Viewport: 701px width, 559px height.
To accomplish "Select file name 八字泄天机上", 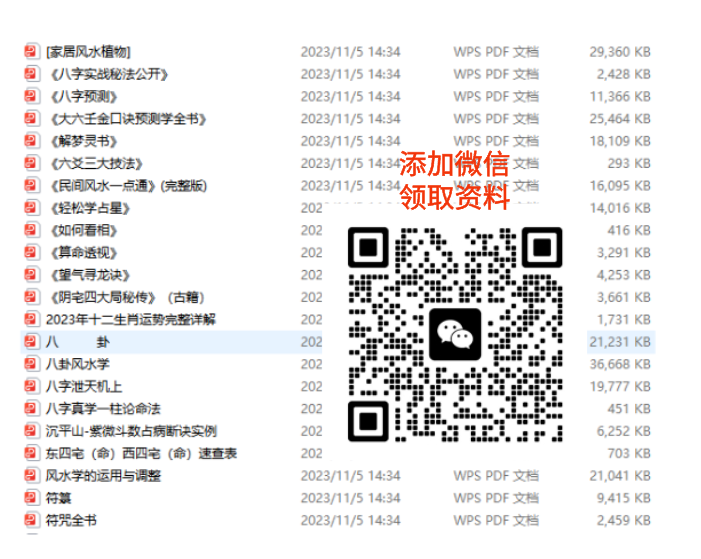I will click(84, 387).
